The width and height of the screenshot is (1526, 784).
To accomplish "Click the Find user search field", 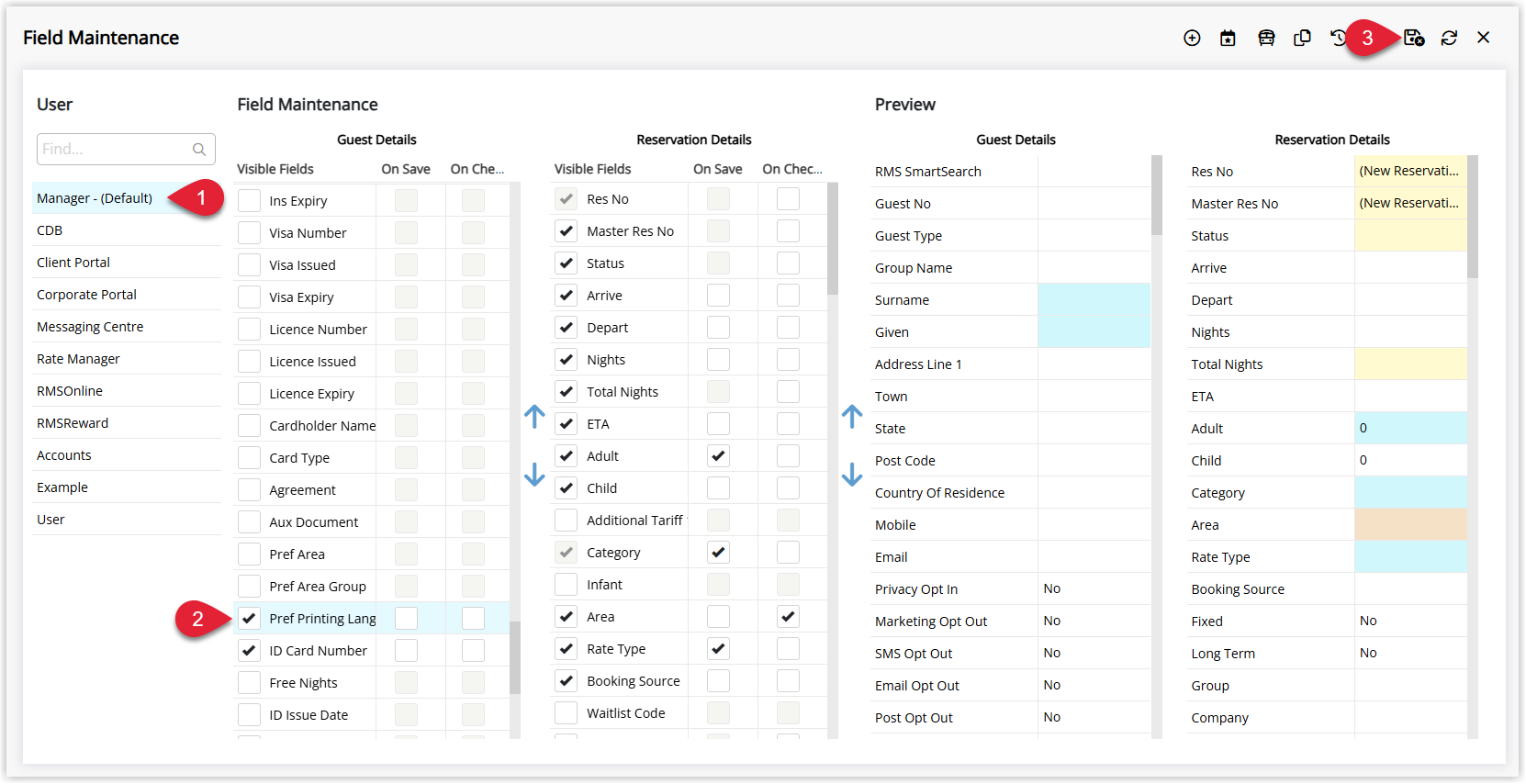I will click(x=126, y=149).
